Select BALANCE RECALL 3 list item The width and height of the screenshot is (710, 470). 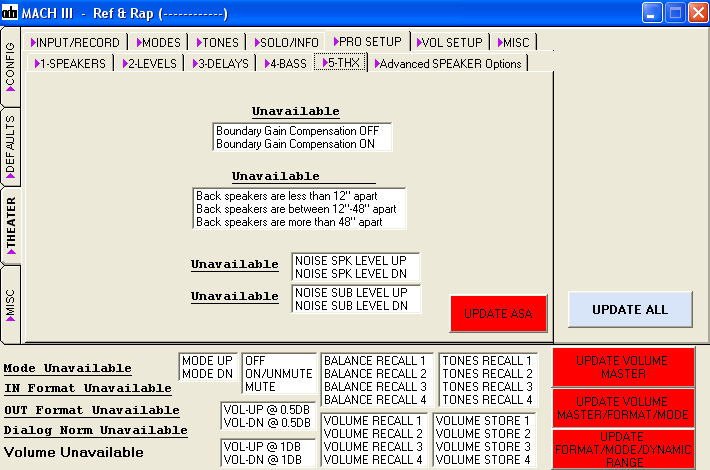[x=375, y=386]
